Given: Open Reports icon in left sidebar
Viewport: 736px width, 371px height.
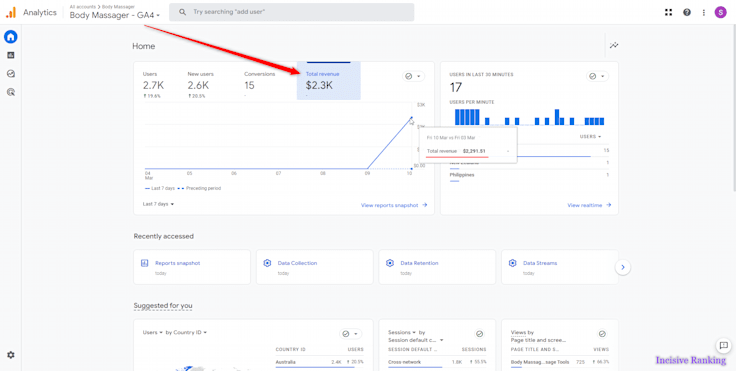Looking at the screenshot, I should [11, 55].
